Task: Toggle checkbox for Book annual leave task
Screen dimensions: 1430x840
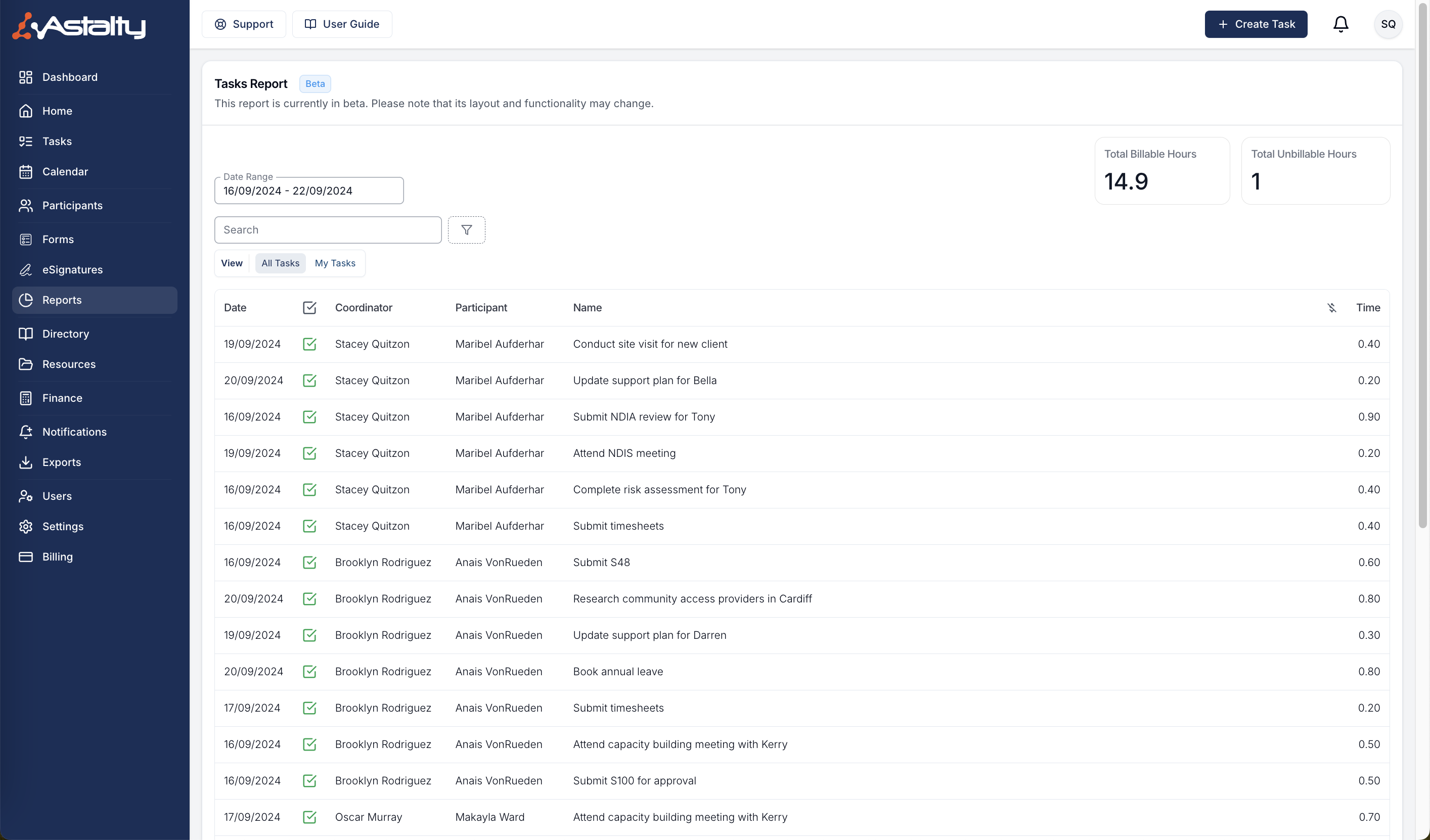Action: pos(309,671)
